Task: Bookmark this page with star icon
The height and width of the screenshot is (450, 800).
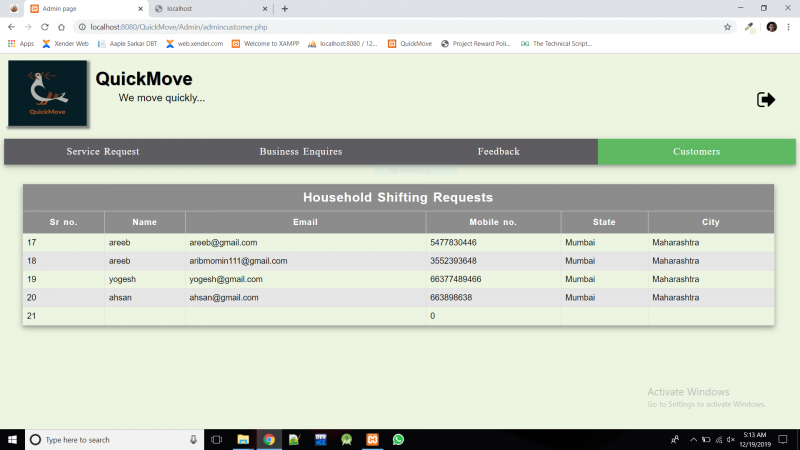Action: tap(728, 27)
